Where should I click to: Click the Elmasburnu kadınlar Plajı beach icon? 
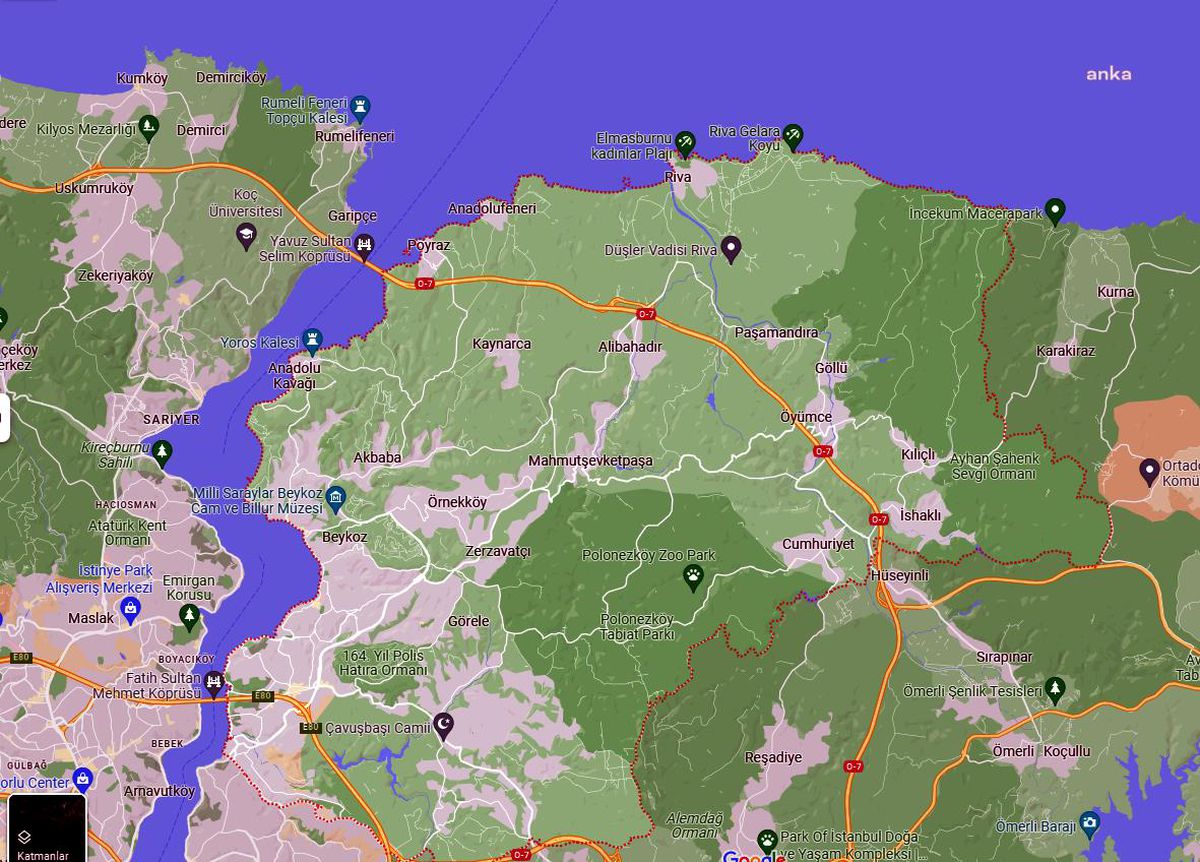[x=685, y=143]
